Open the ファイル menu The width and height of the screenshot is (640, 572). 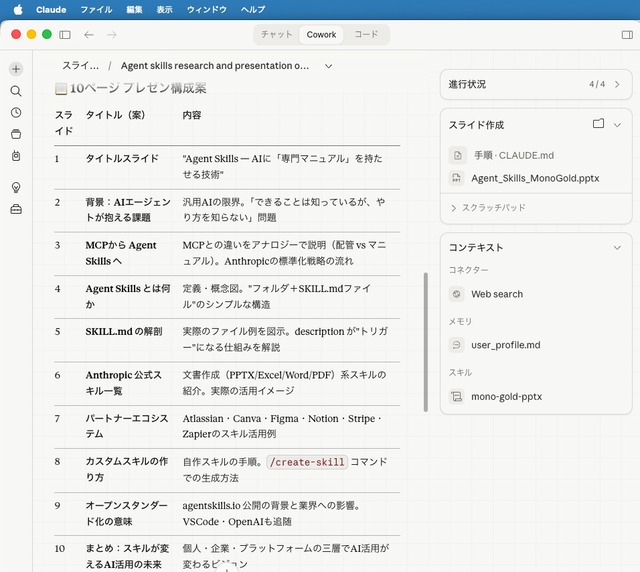click(x=96, y=9)
